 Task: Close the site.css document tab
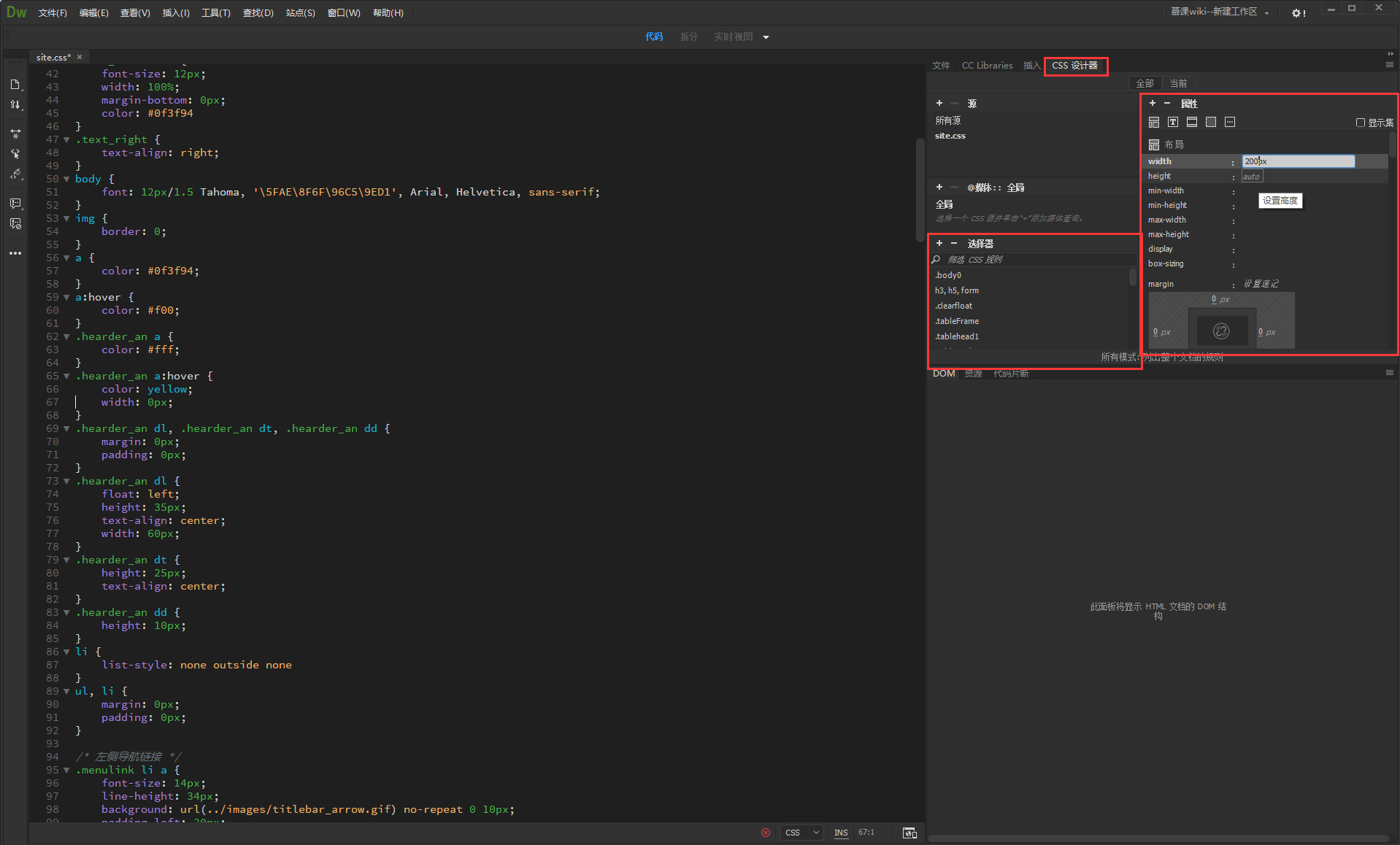(x=80, y=57)
